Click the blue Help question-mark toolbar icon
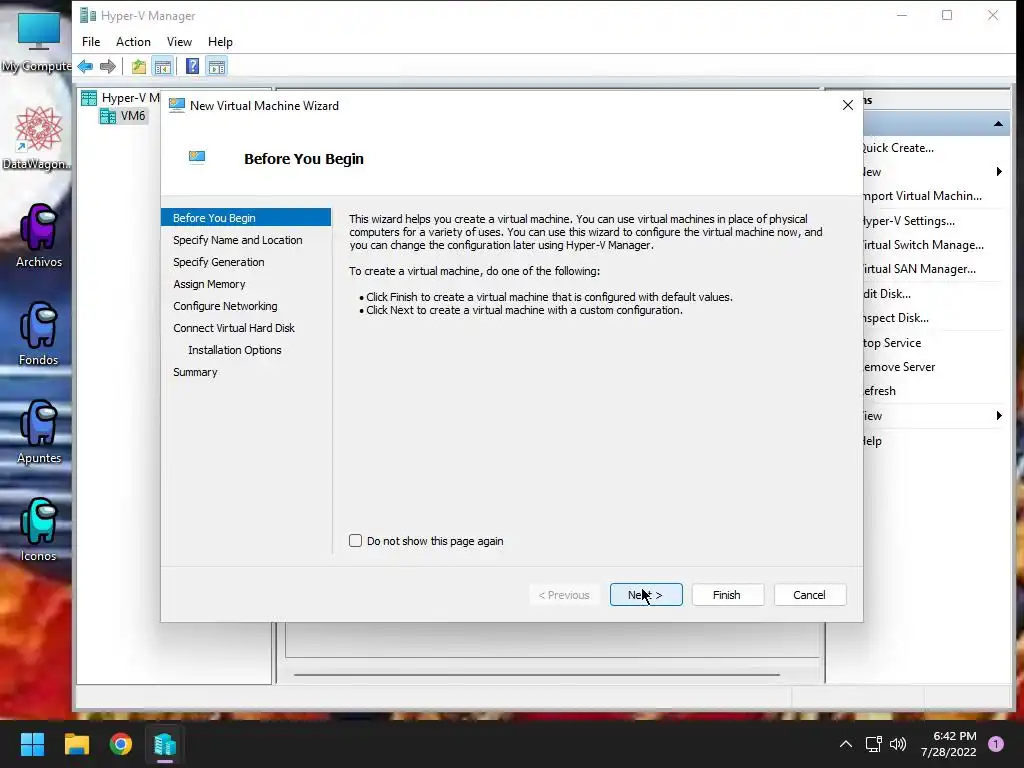Viewport: 1024px width, 768px height. [x=192, y=66]
